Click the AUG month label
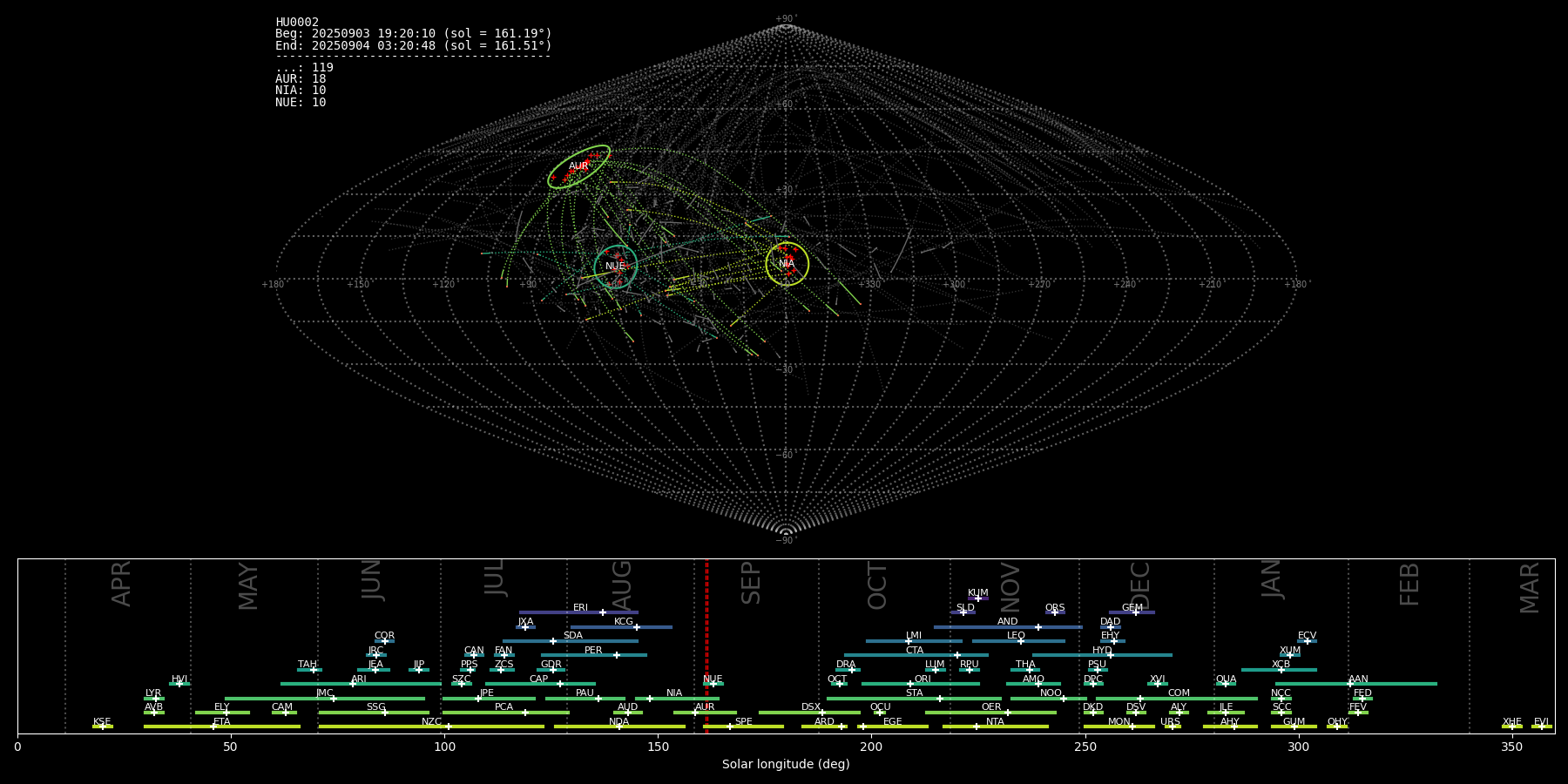The width and height of the screenshot is (1568, 784). pos(622,585)
